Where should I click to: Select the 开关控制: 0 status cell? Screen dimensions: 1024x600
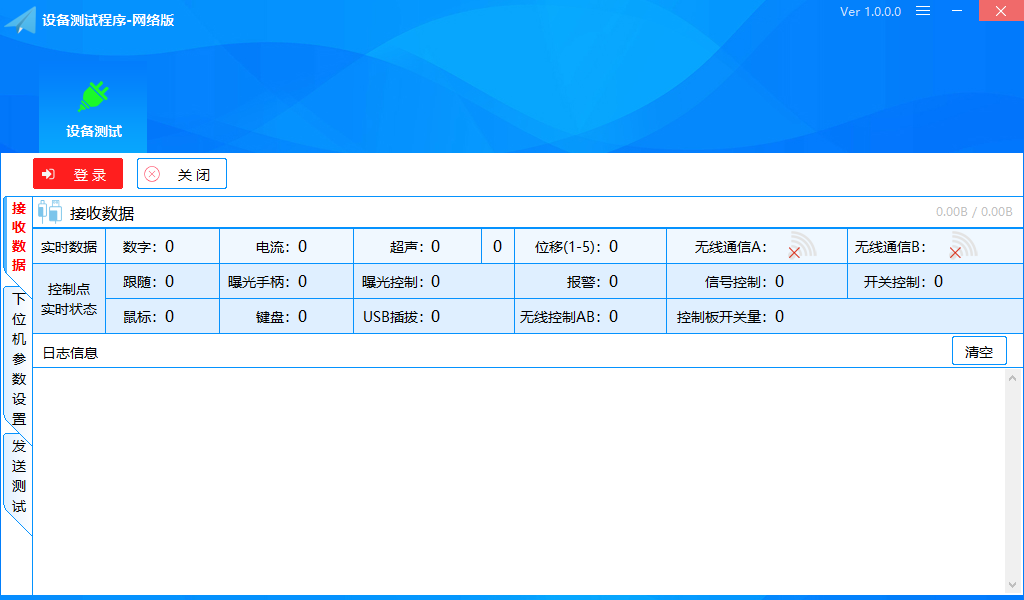point(935,281)
